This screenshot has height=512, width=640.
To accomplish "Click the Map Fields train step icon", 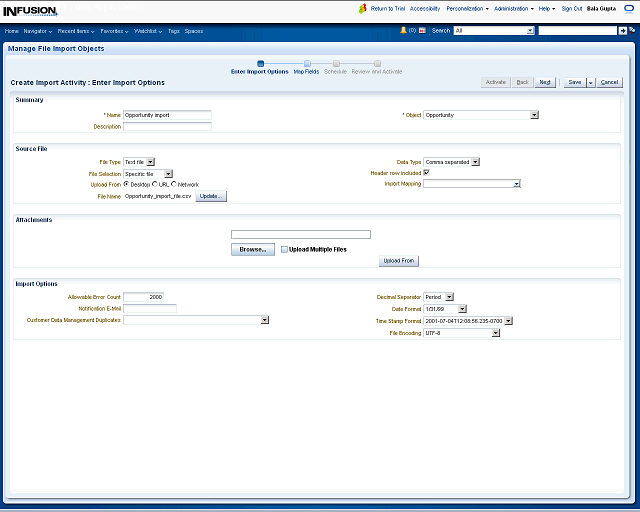I will (307, 64).
